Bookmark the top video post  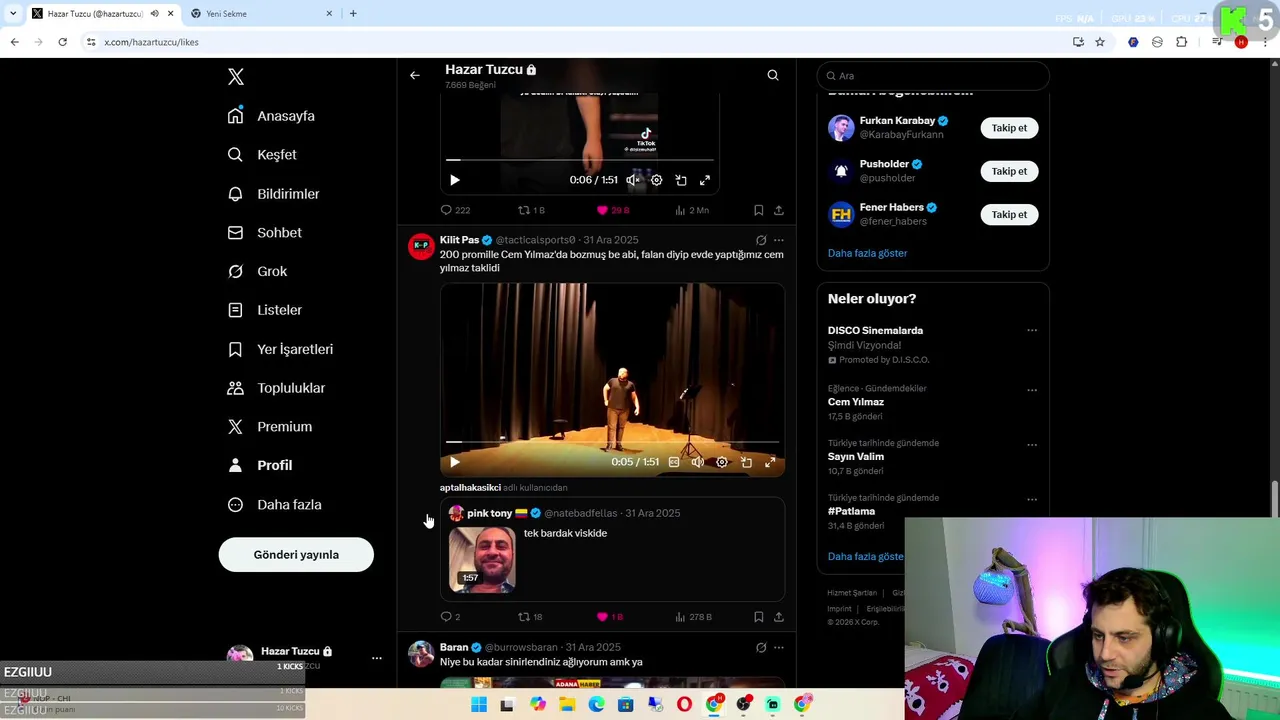click(758, 210)
